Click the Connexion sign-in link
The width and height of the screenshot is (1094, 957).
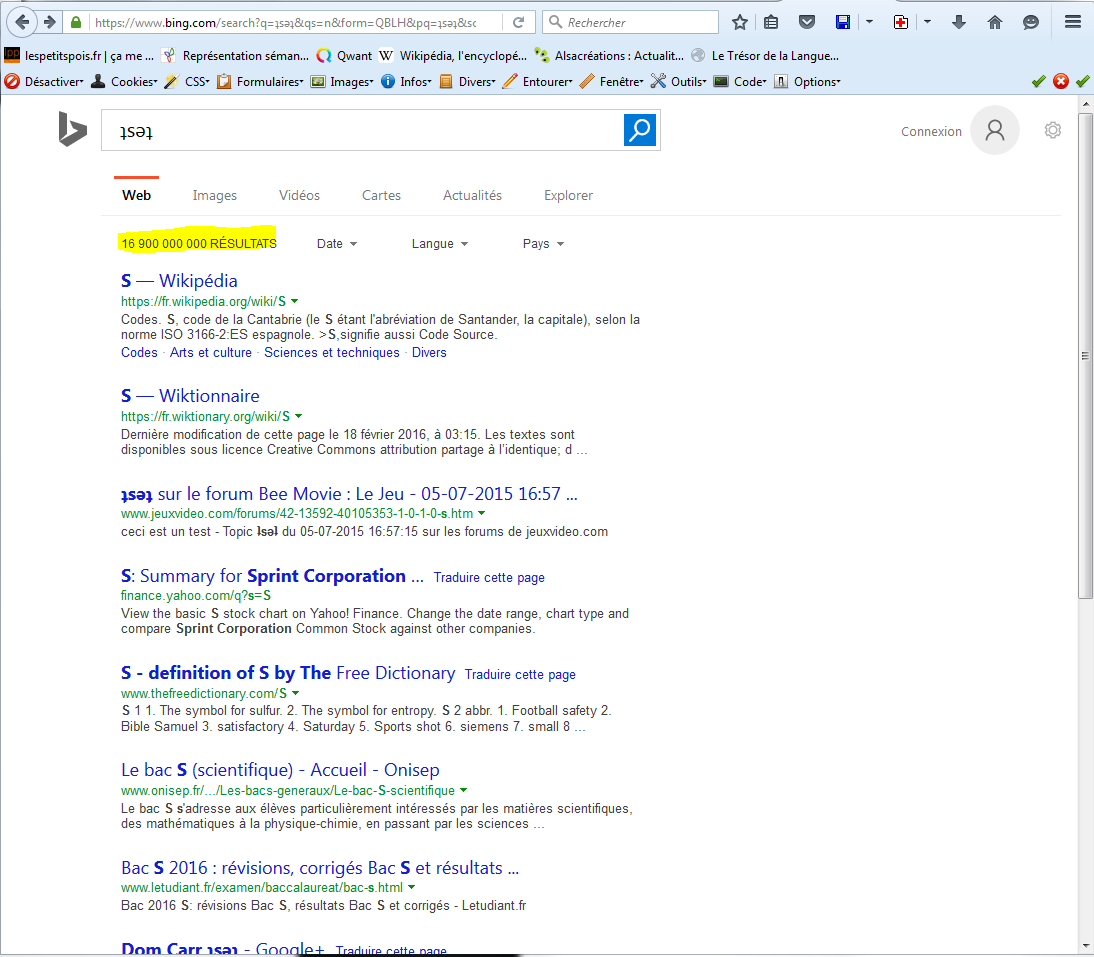click(x=931, y=132)
